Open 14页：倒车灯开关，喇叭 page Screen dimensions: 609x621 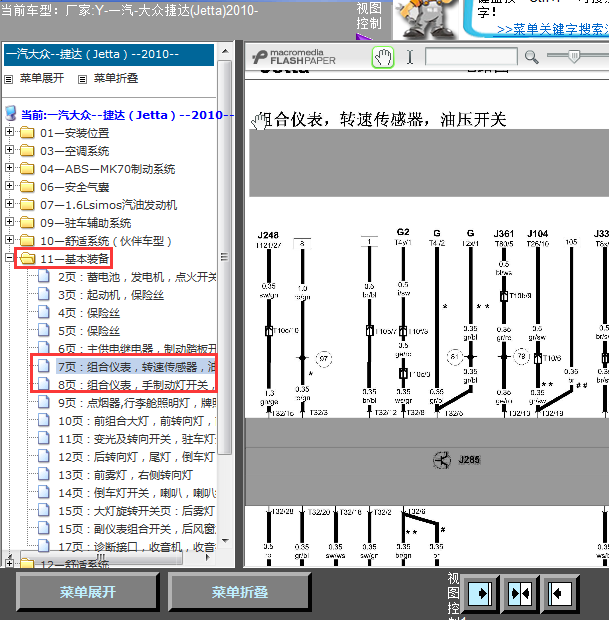point(137,493)
